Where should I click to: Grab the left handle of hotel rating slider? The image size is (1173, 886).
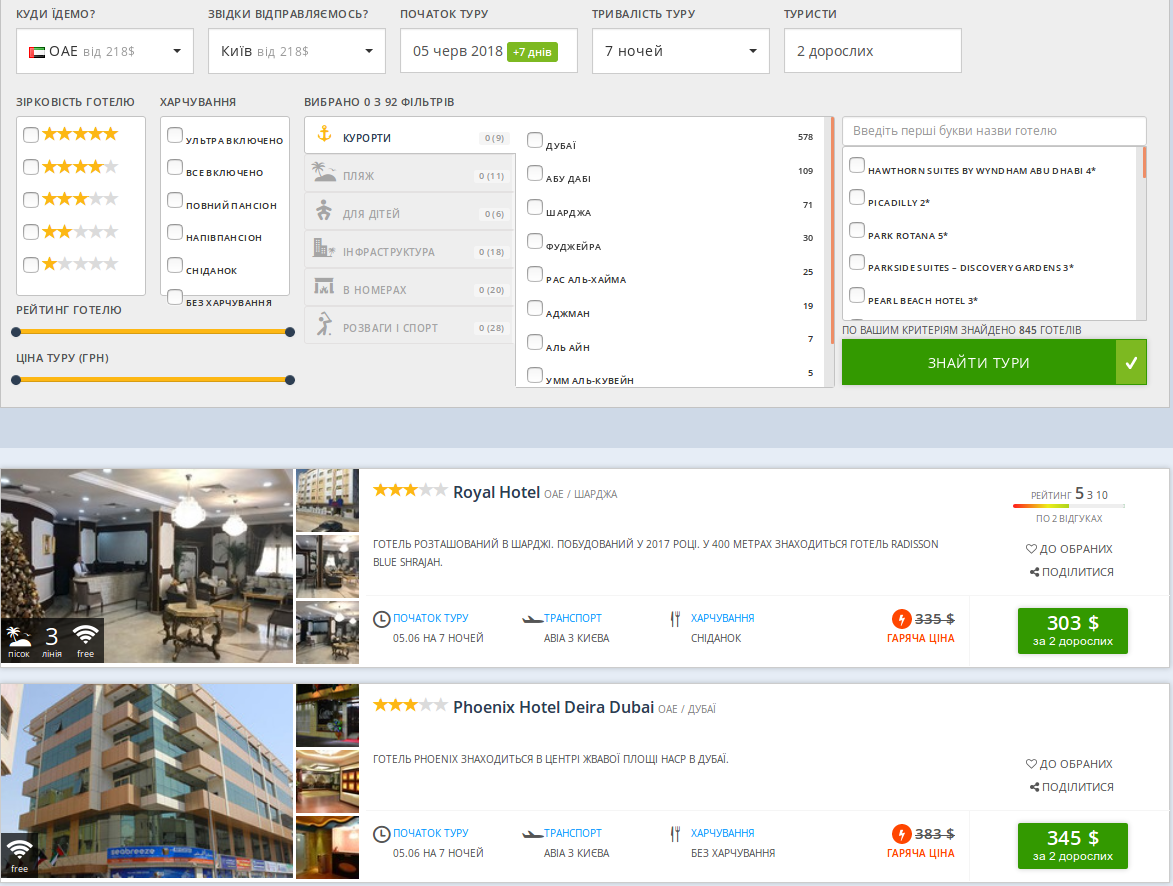point(16,332)
